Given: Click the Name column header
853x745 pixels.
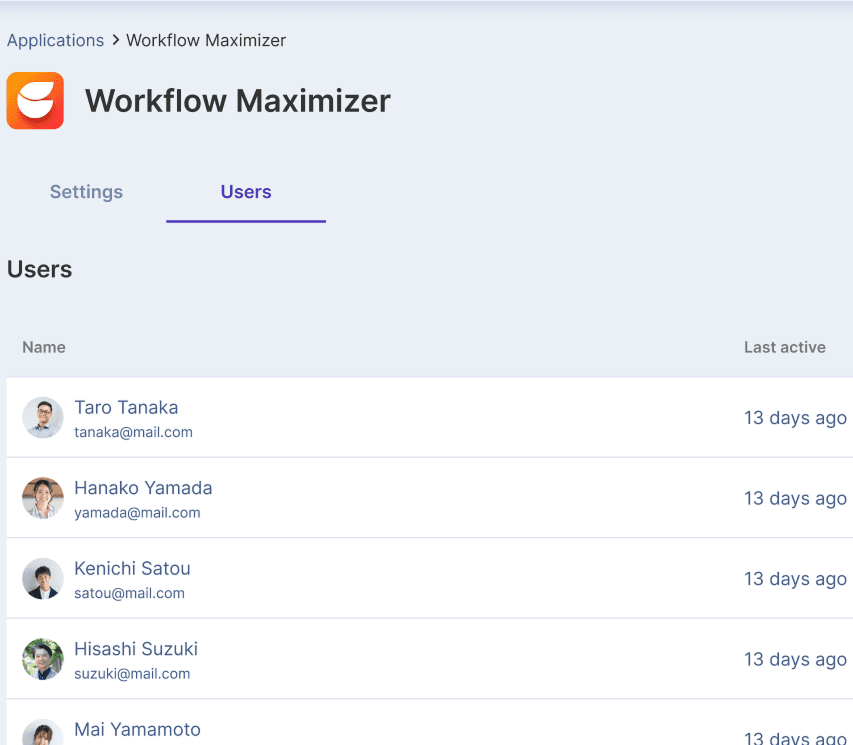Looking at the screenshot, I should pyautogui.click(x=44, y=347).
